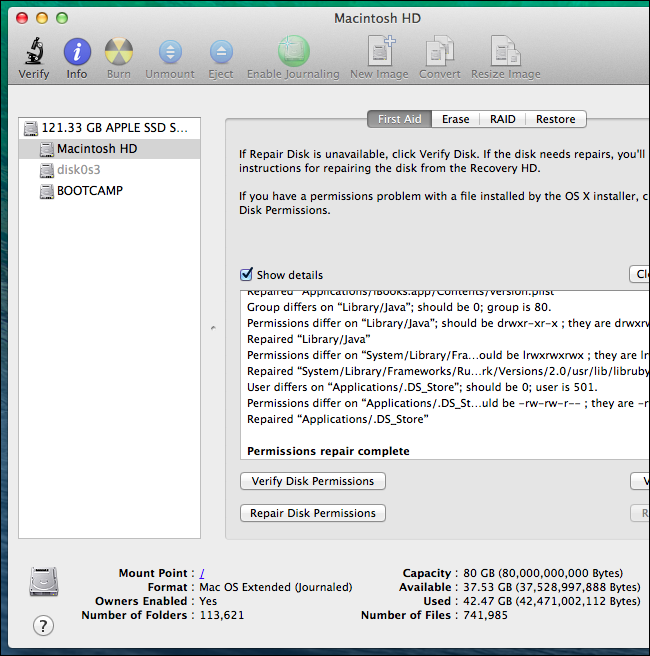Click the New Image toolbar icon
This screenshot has width=650, height=656.
[x=381, y=51]
